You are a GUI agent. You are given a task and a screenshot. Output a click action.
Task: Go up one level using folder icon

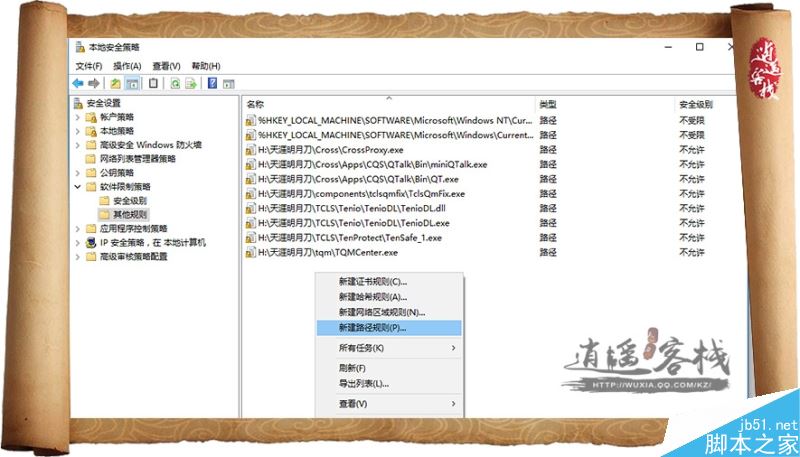pos(116,84)
